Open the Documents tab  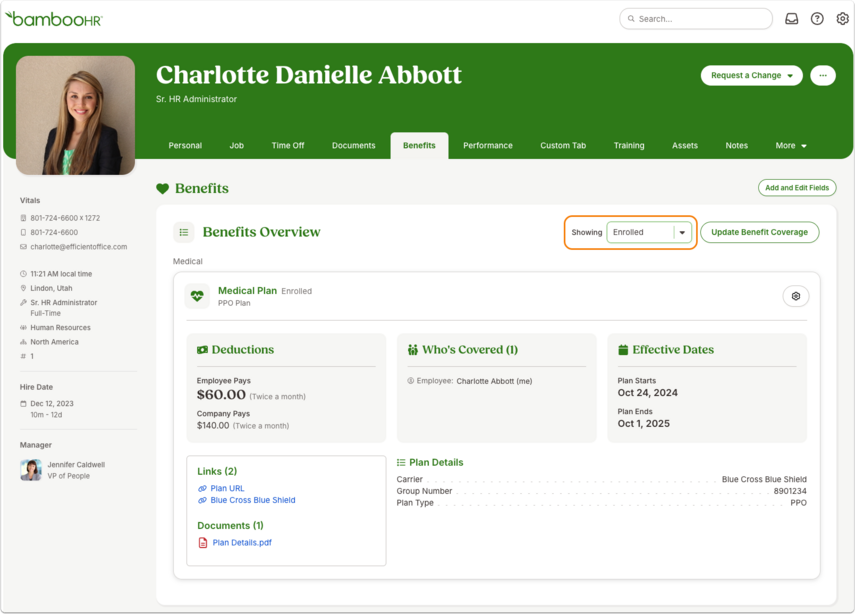click(x=353, y=146)
